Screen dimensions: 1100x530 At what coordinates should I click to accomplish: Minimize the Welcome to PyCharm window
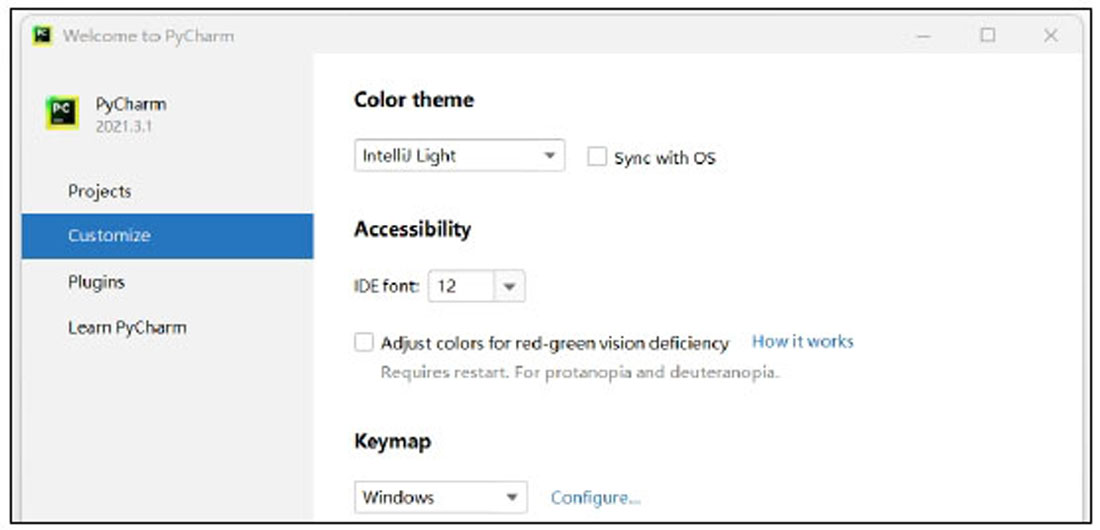click(x=924, y=36)
